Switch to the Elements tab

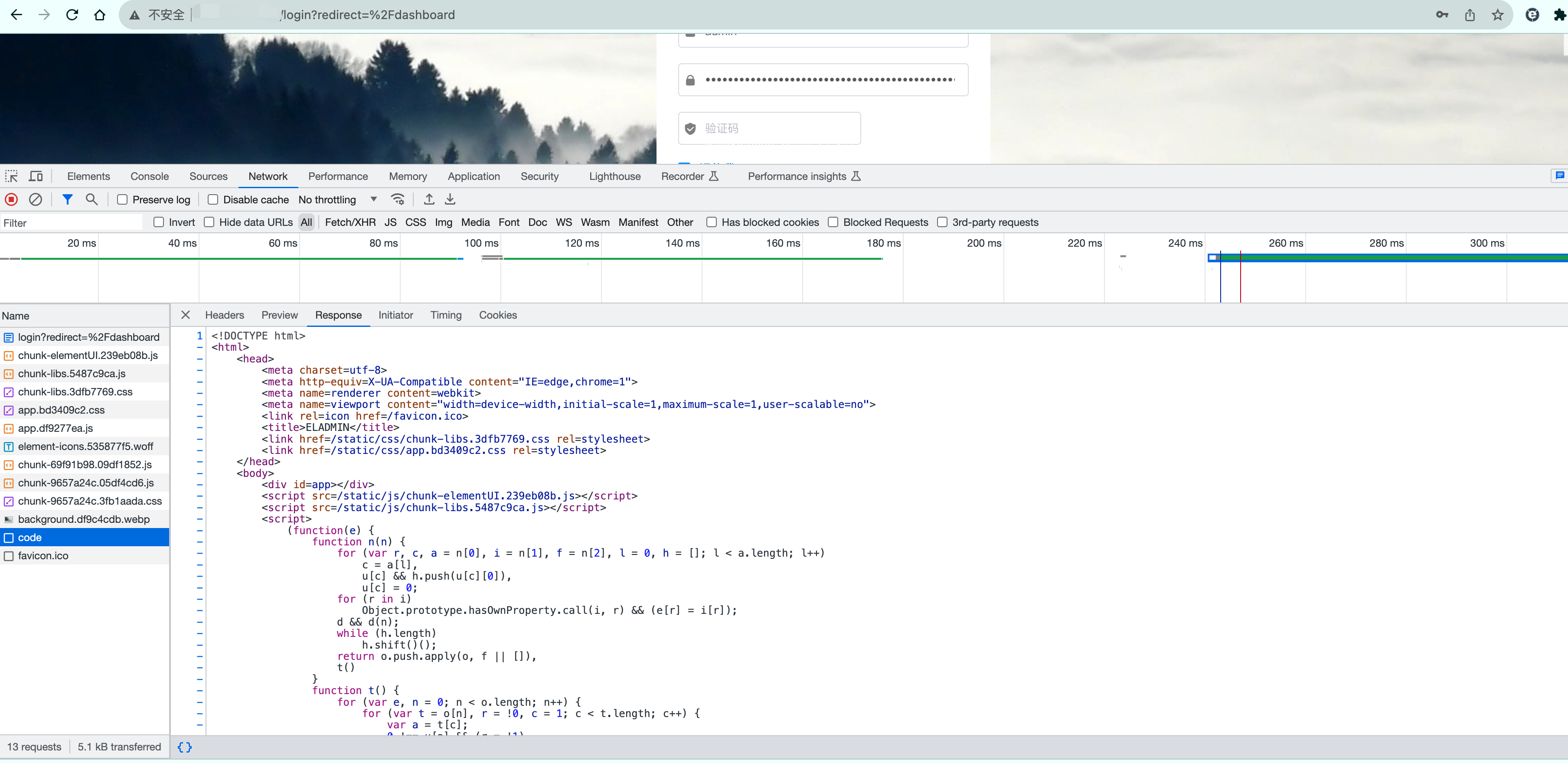click(x=89, y=176)
